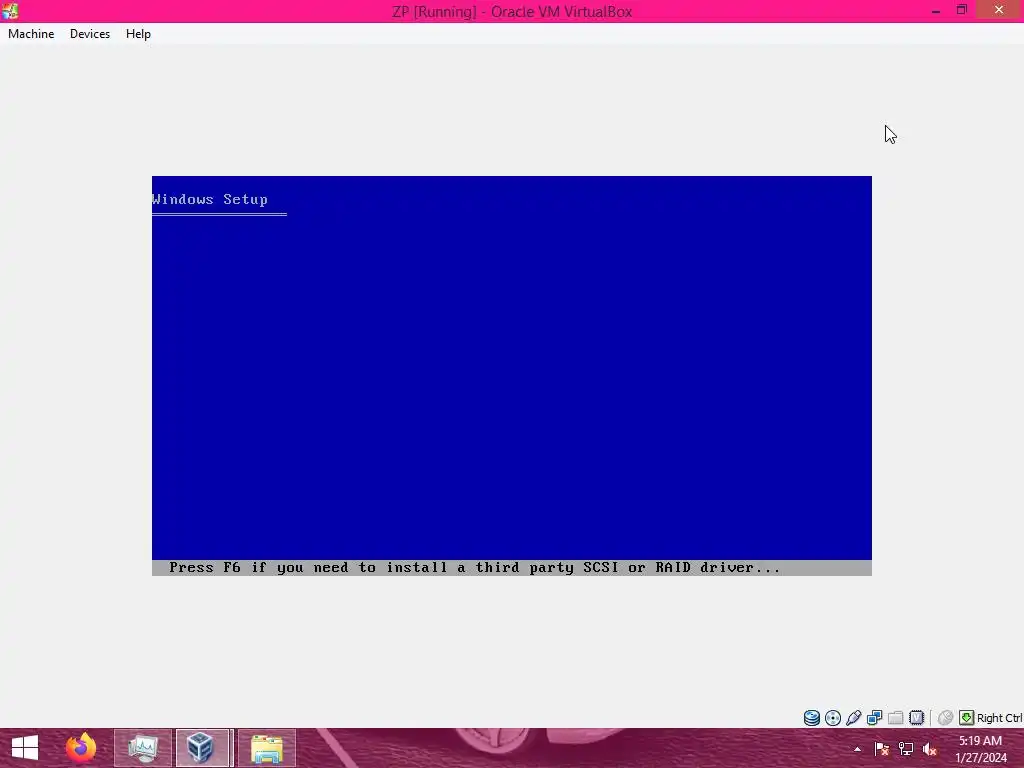This screenshot has width=1024, height=768.
Task: Click the green keyboard capture arrow icon
Action: 966,718
